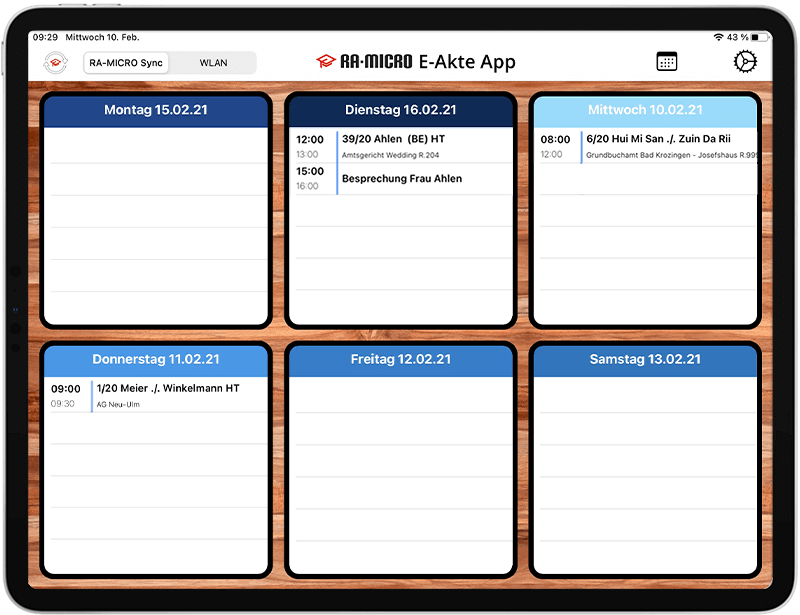The image size is (800, 615).
Task: Tap the round RA-MICRO seal logo
Action: (55, 63)
